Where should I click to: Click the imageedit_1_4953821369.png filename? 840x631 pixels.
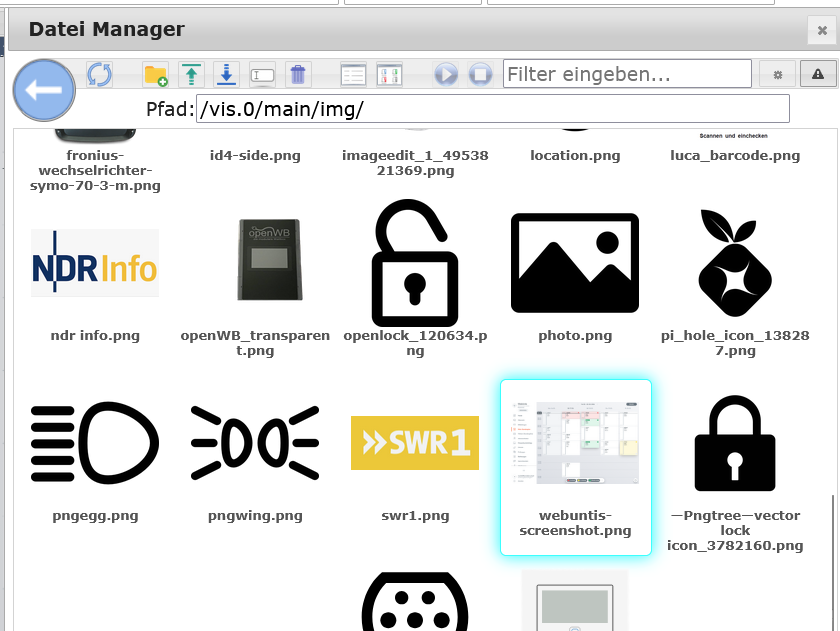tap(415, 163)
